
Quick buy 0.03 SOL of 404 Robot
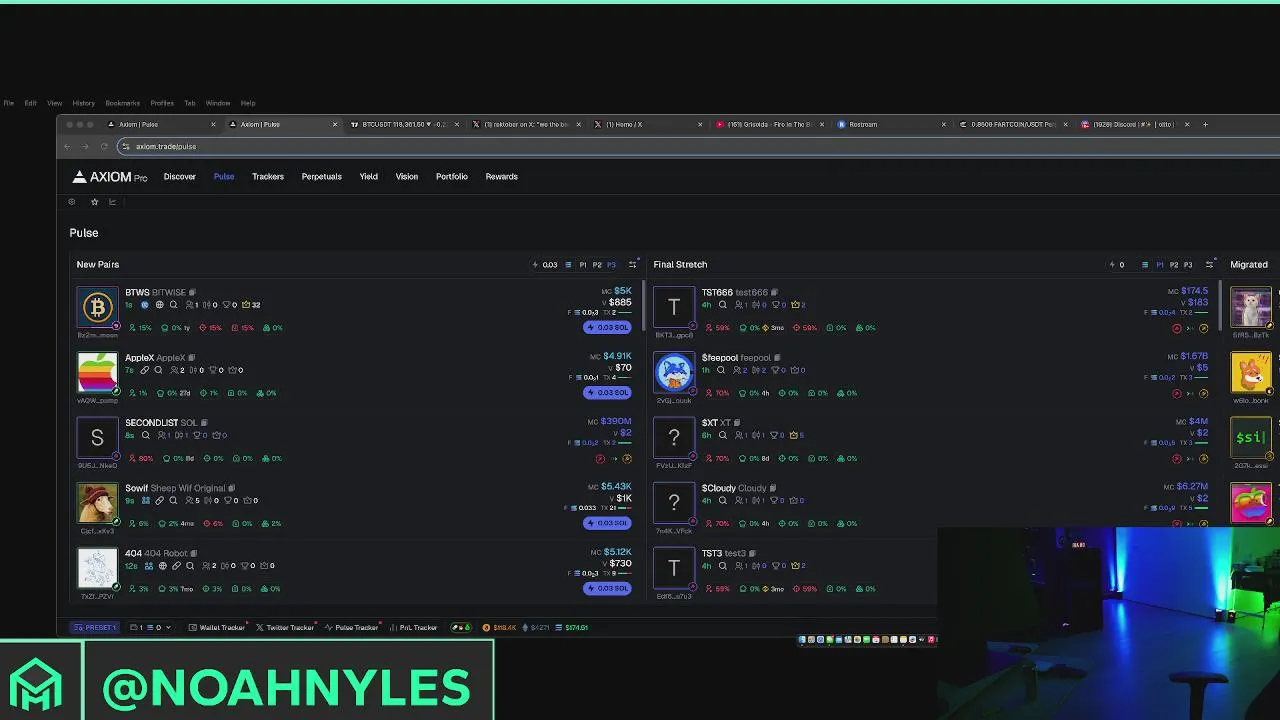608,588
